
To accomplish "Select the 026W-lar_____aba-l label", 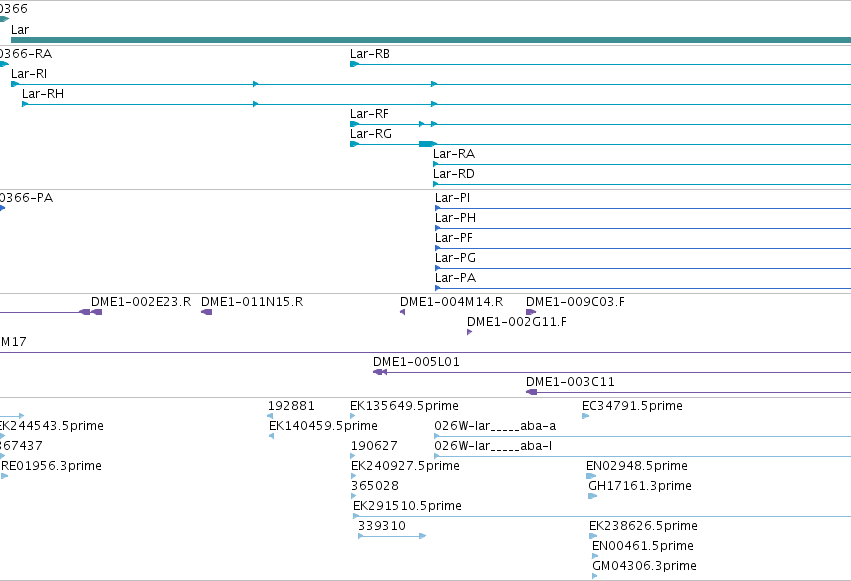I will click(493, 446).
